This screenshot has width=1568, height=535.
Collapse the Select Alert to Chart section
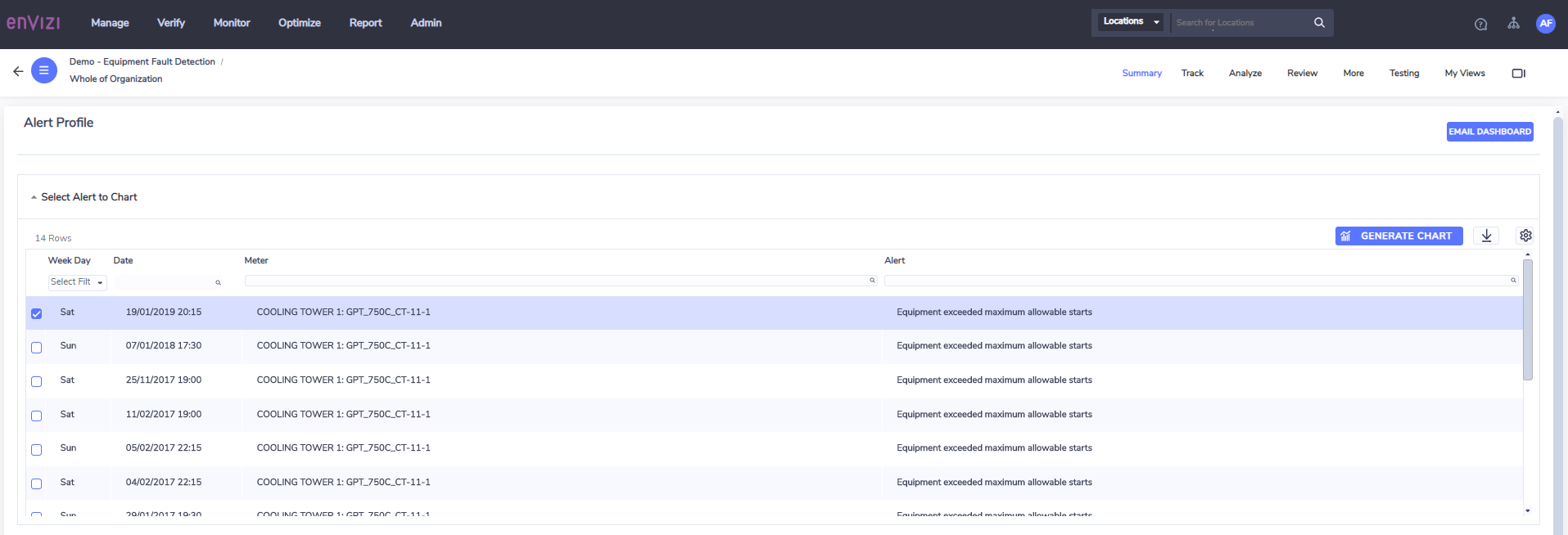(x=34, y=197)
